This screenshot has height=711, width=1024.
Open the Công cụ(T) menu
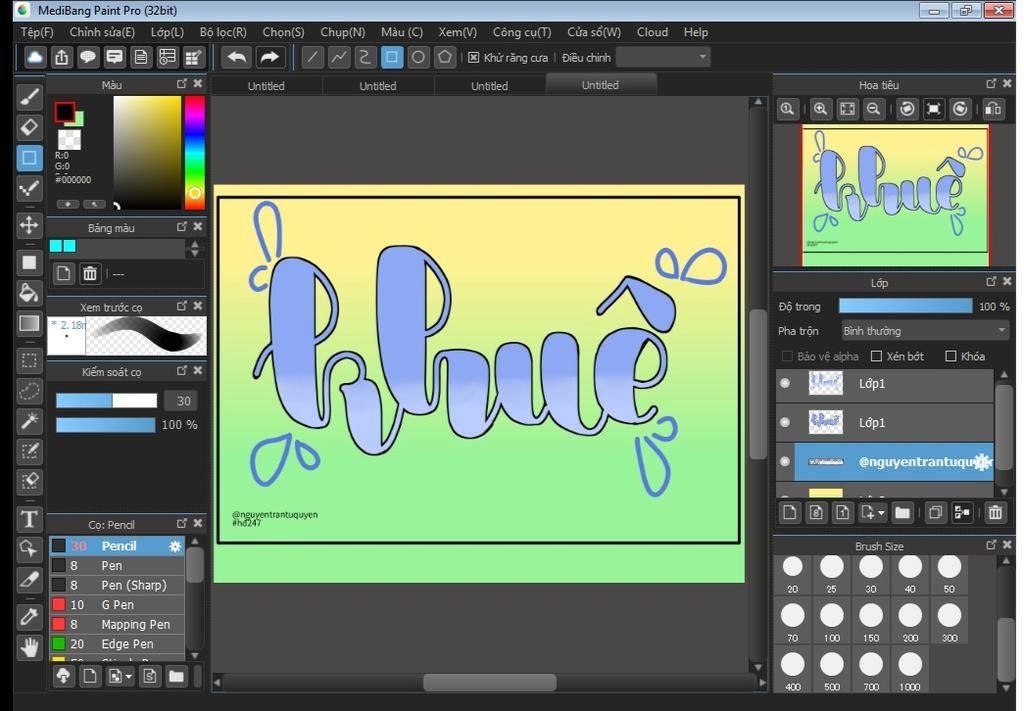522,32
